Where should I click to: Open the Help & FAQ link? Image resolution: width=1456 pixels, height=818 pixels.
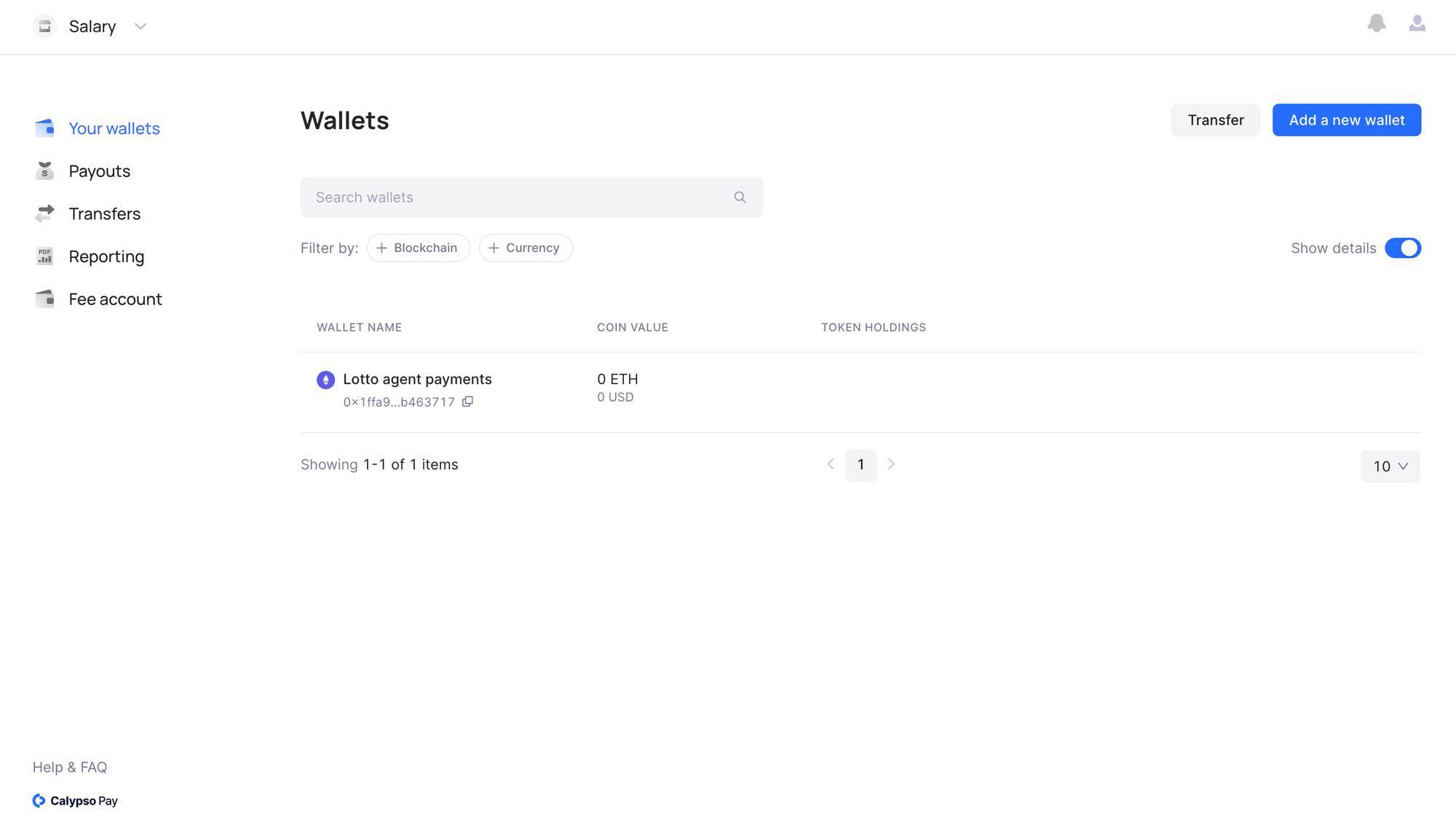coord(70,767)
